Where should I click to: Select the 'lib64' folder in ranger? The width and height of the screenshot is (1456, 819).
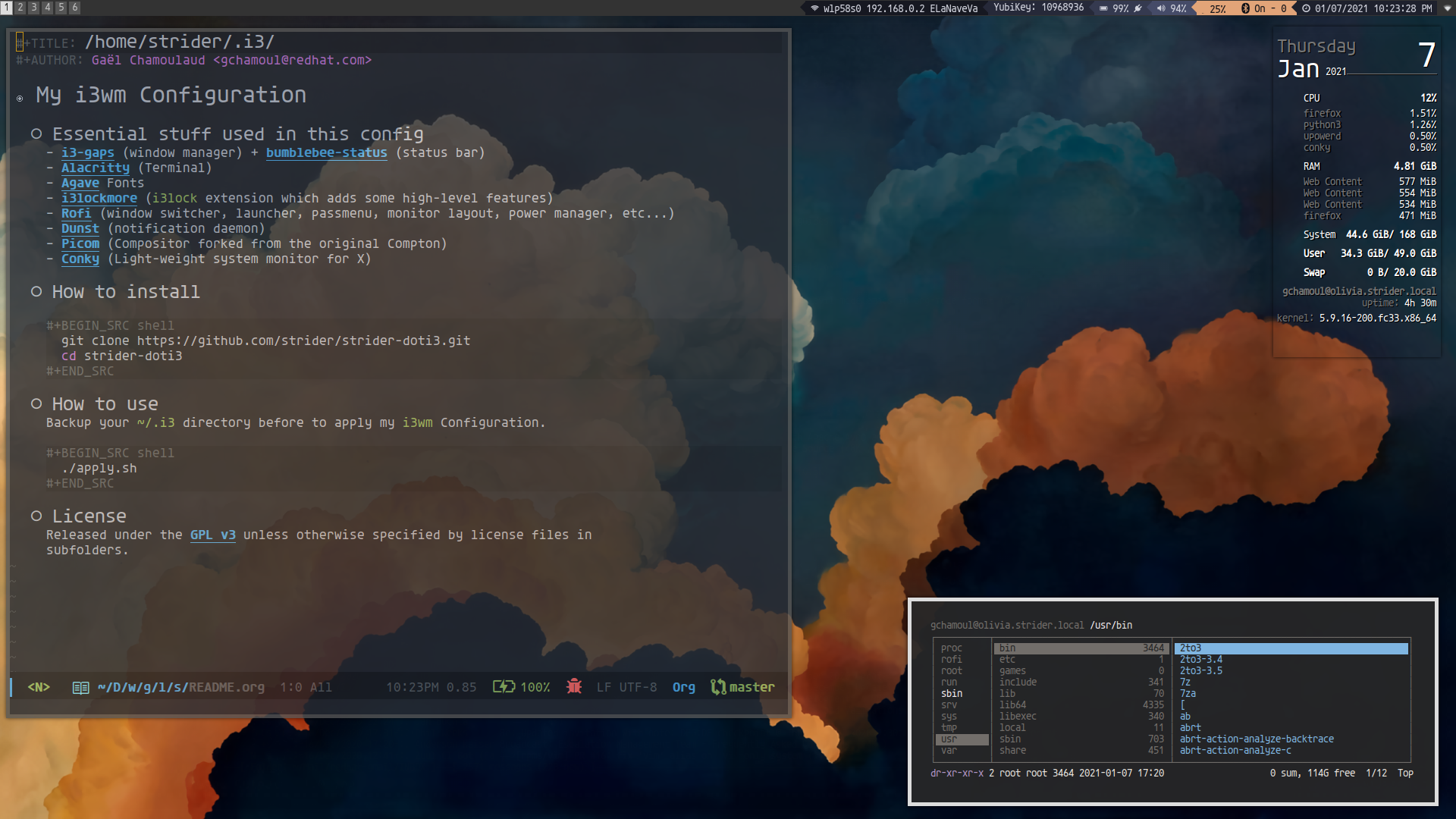coord(1081,705)
